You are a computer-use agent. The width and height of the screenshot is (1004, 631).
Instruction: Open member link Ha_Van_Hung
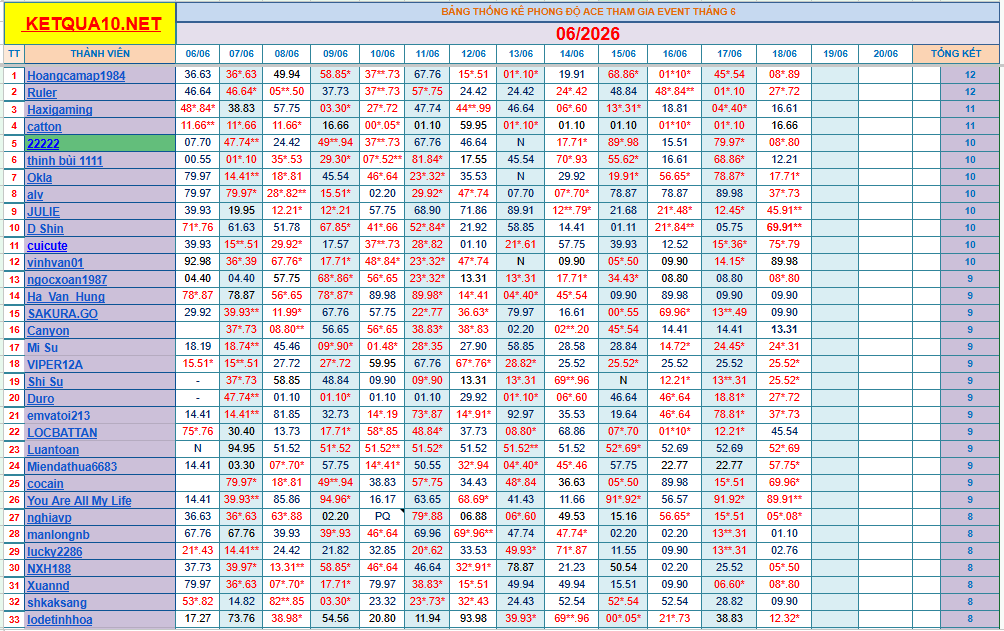click(x=66, y=297)
